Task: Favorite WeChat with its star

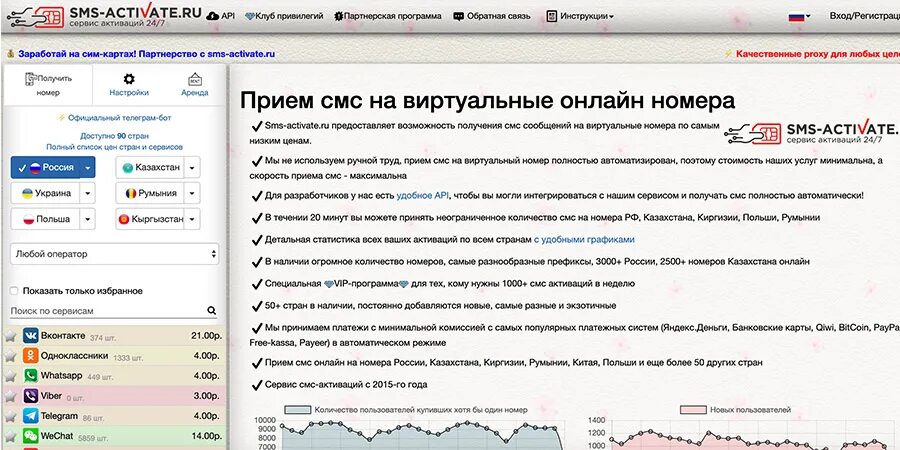Action: pyautogui.click(x=10, y=437)
